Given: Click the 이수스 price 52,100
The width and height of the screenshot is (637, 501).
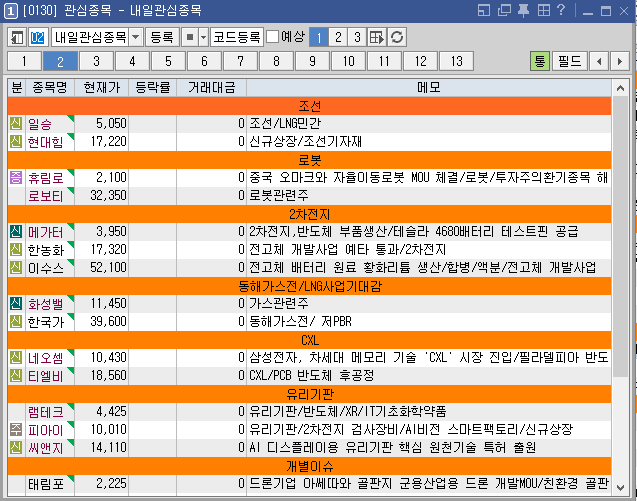Looking at the screenshot, I should [108, 267].
